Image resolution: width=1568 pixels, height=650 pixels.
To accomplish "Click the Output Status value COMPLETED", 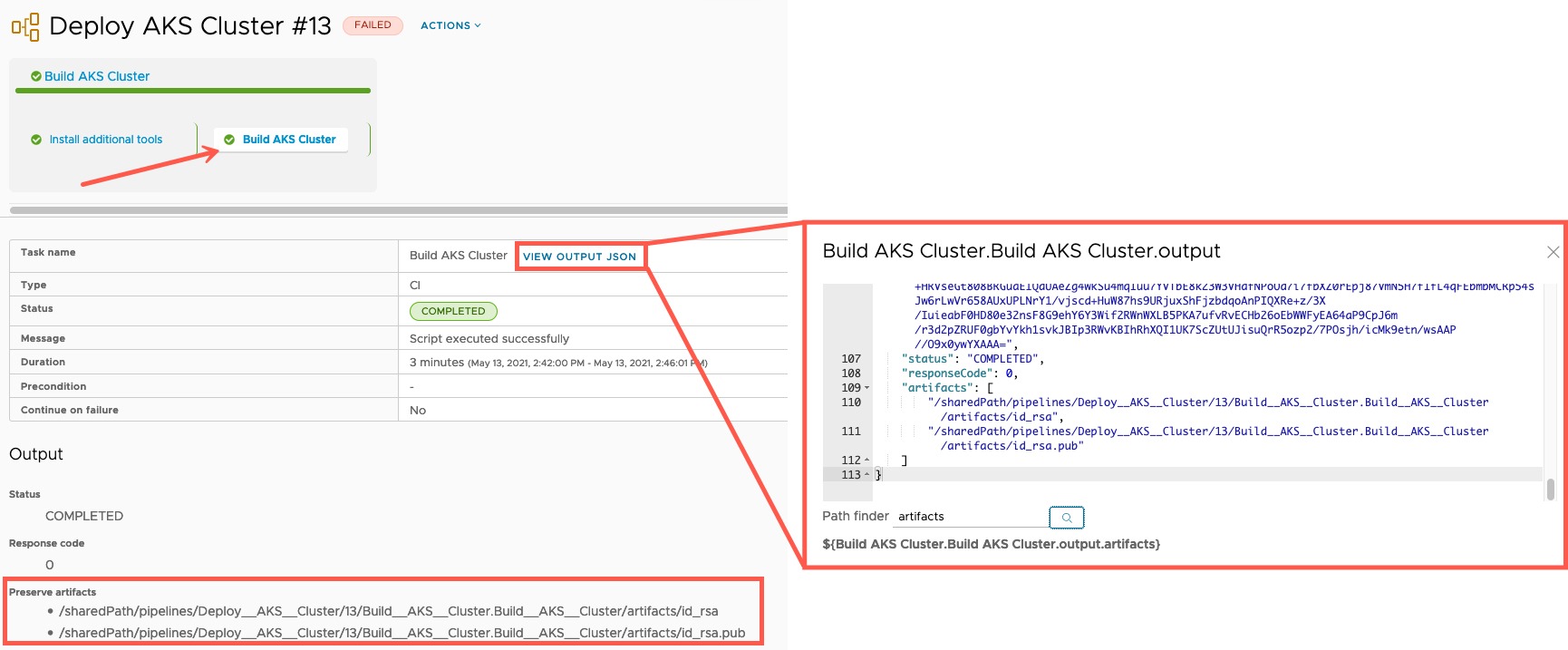I will point(84,517).
